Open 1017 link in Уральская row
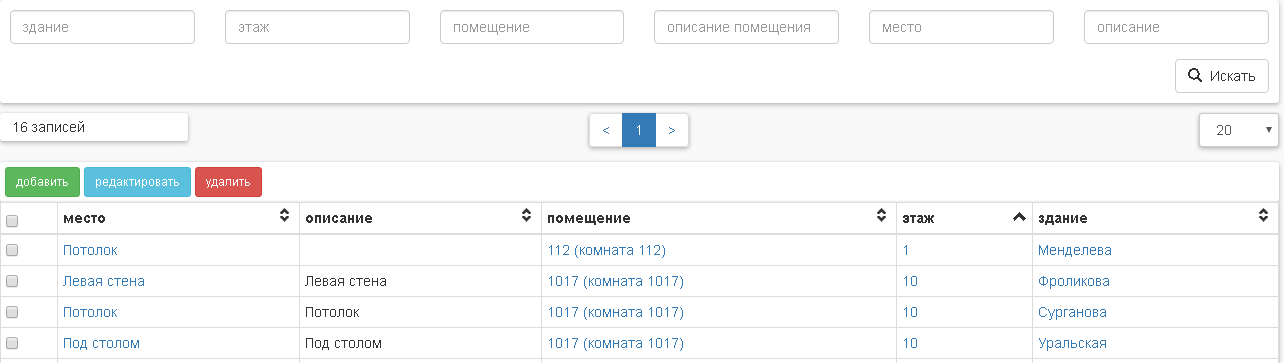The height and width of the screenshot is (363, 1284). 616,343
